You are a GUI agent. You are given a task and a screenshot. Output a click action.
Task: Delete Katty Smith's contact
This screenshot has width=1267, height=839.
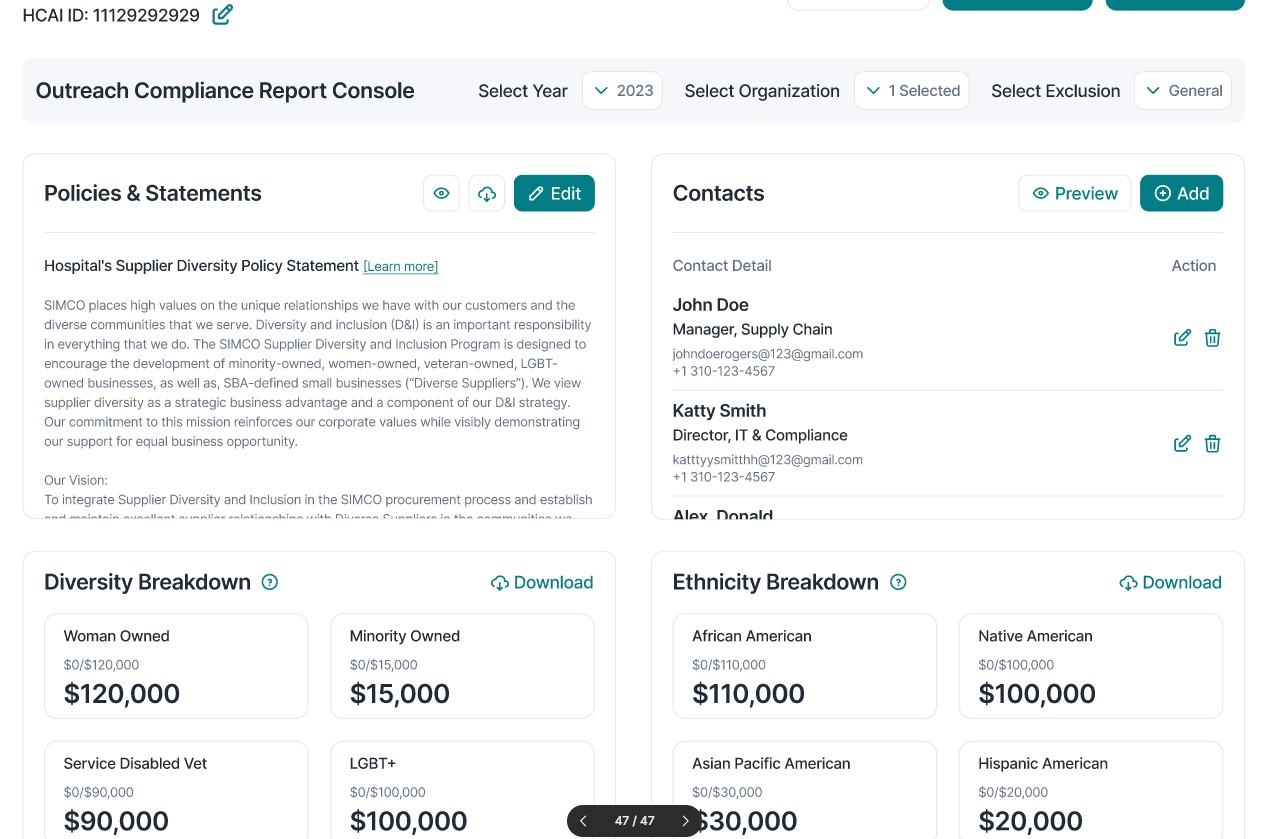tap(1212, 444)
